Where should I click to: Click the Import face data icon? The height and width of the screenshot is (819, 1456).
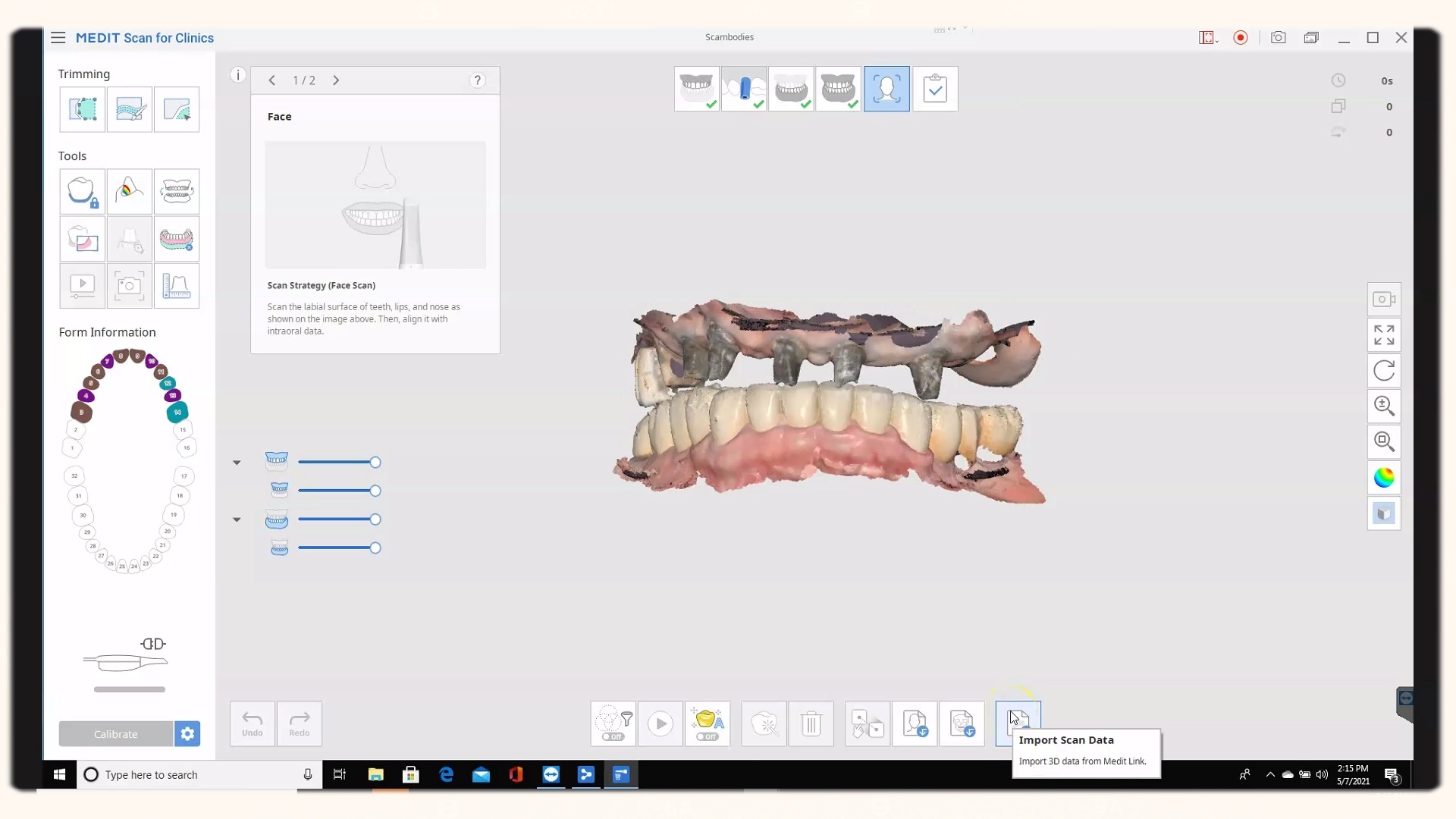[915, 723]
